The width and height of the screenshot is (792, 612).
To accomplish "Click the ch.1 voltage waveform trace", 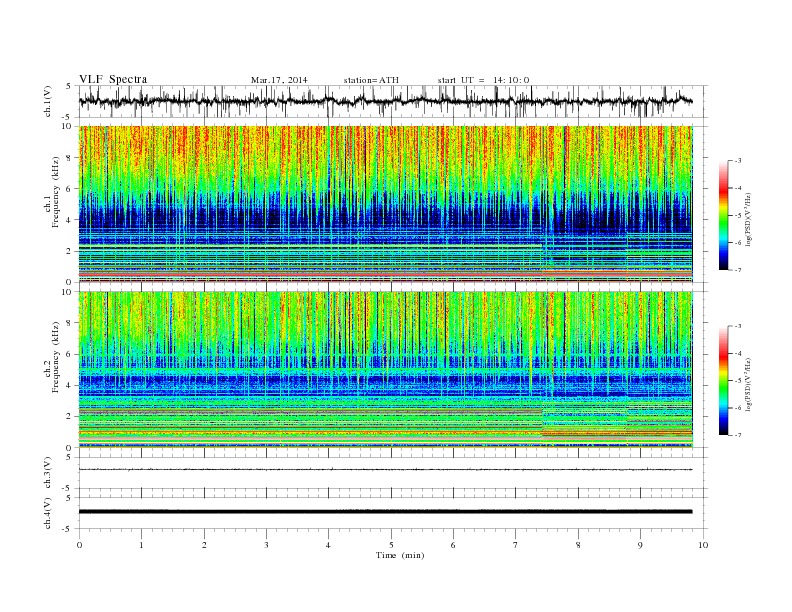I will tap(386, 101).
